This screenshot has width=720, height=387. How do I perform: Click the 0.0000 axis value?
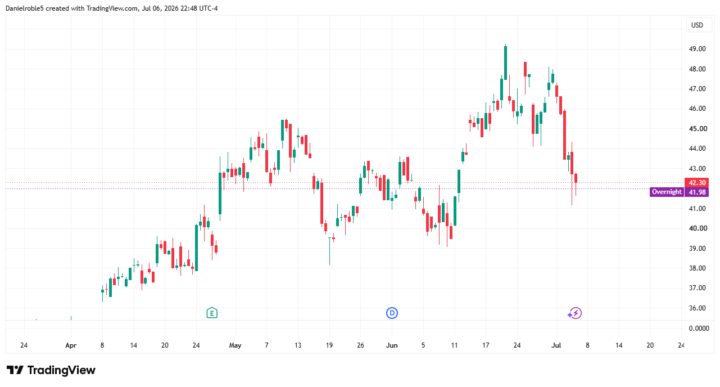point(698,328)
